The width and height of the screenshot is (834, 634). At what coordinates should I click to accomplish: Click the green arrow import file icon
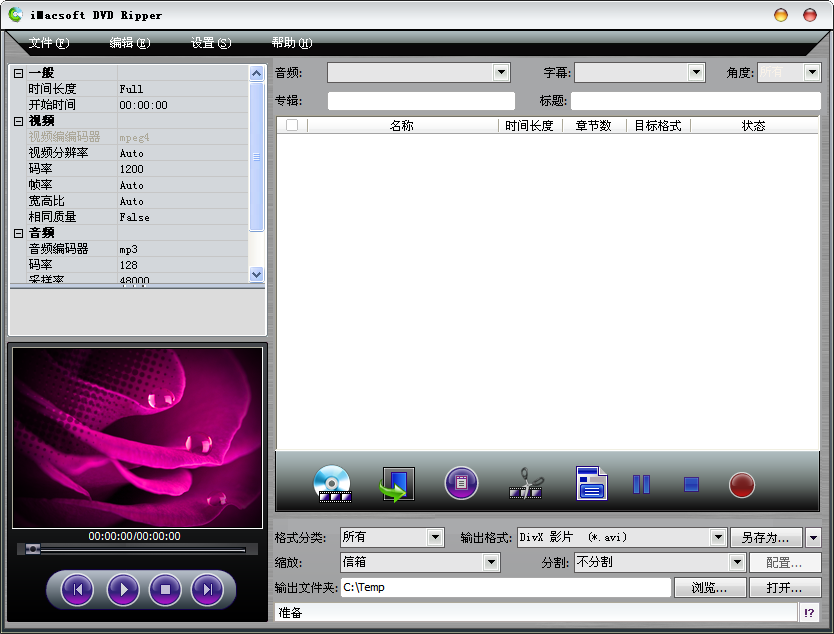(x=397, y=484)
